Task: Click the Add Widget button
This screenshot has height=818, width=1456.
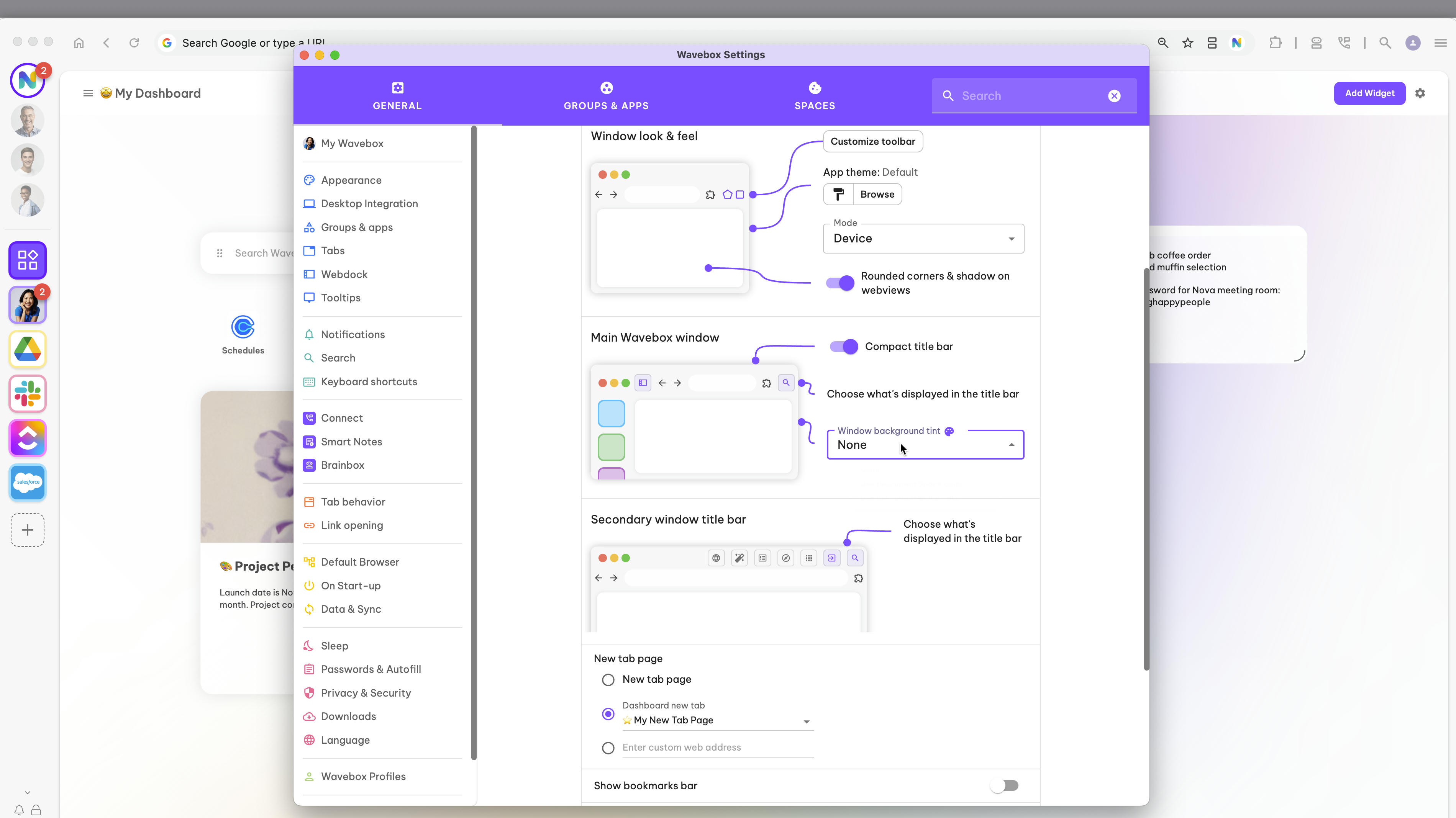Action: click(x=1369, y=93)
